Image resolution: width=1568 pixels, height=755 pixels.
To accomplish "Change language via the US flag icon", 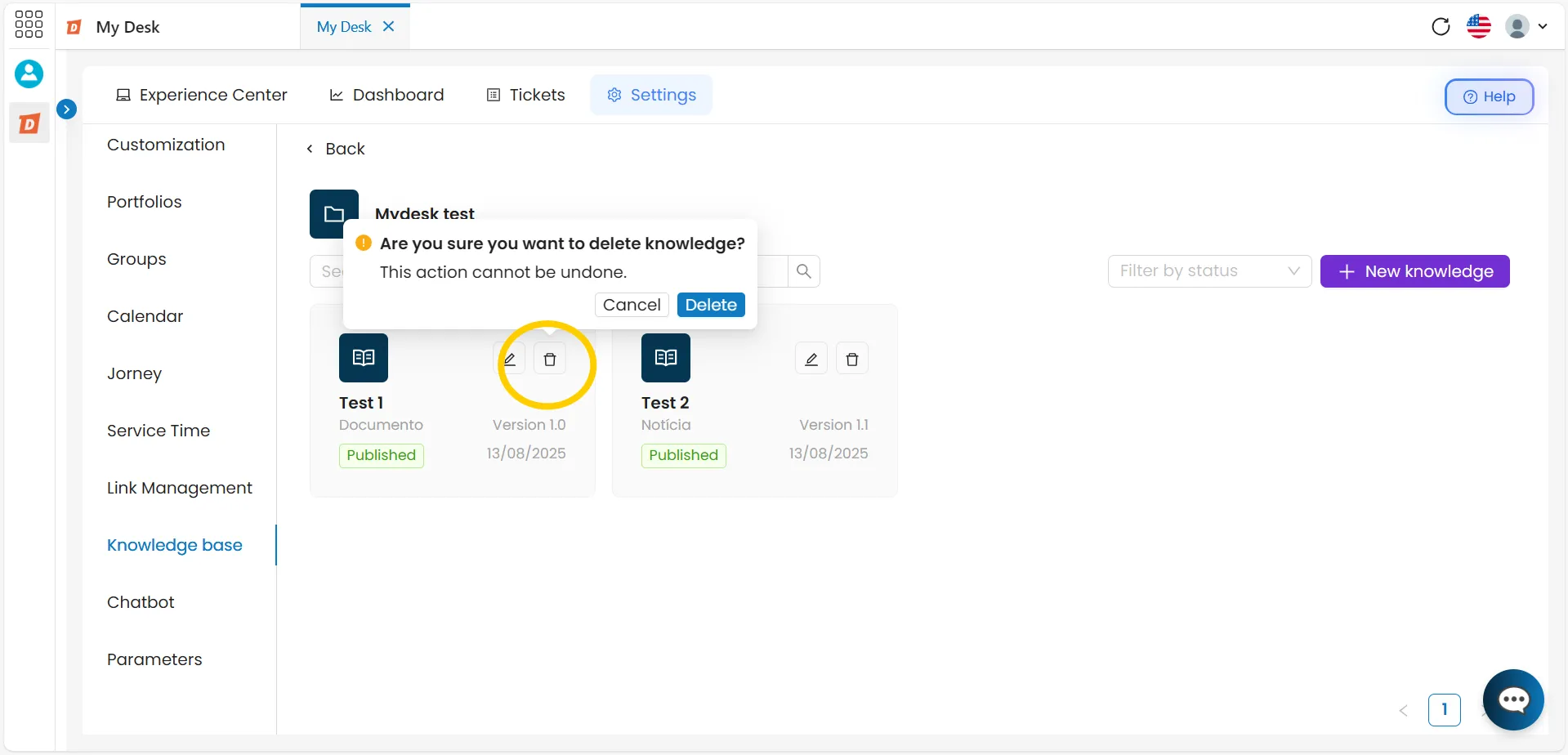I will coord(1479,26).
